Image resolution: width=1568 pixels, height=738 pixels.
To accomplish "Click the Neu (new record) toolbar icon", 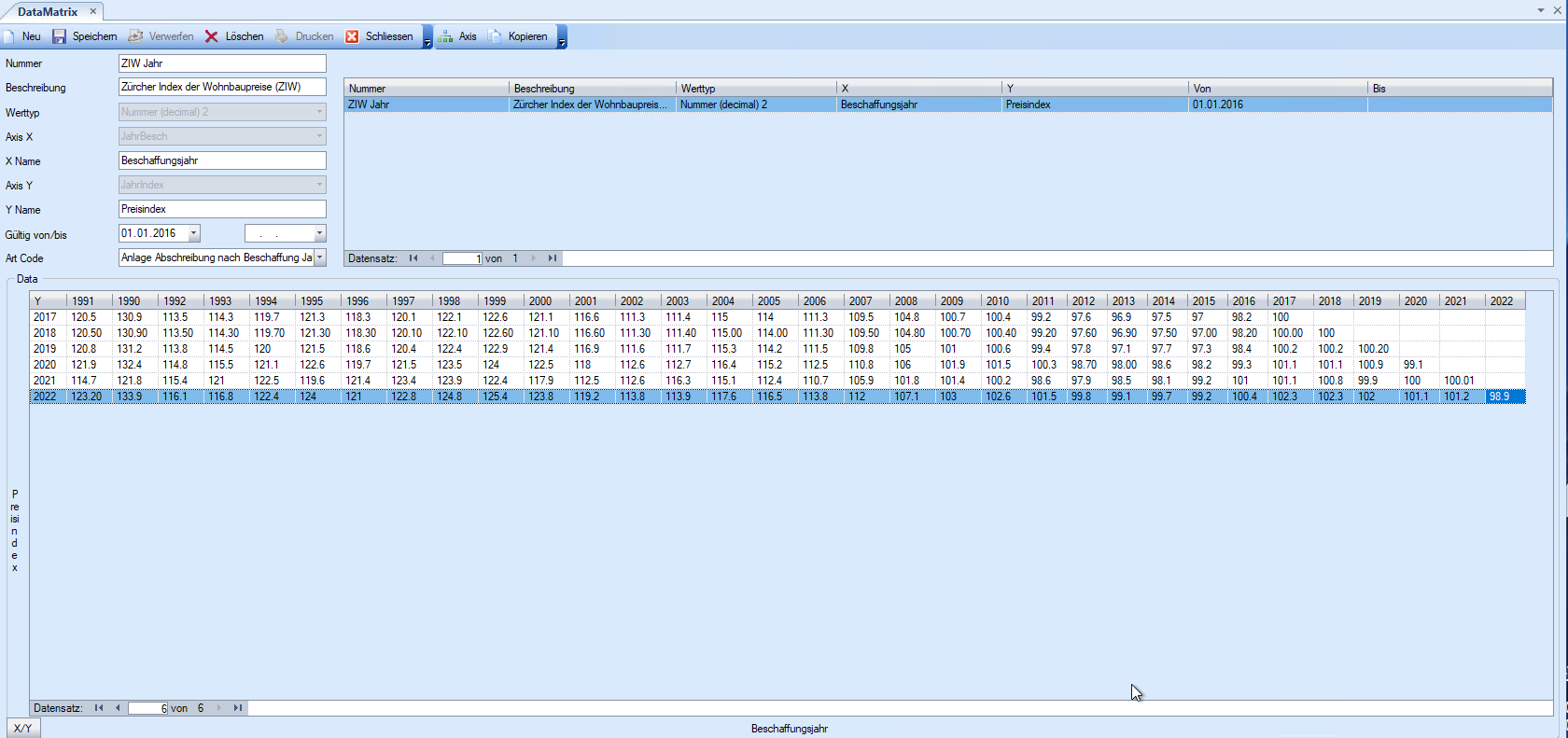I will tap(9, 36).
